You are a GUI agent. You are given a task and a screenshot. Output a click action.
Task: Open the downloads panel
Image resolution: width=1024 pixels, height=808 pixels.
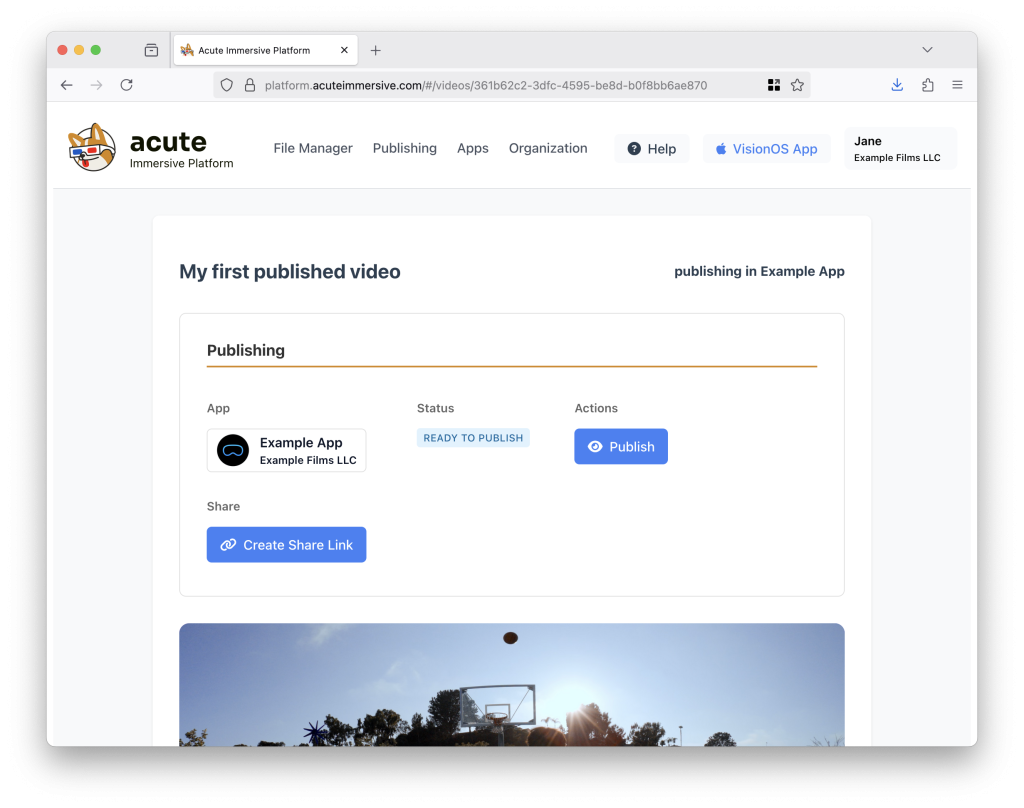pos(897,85)
